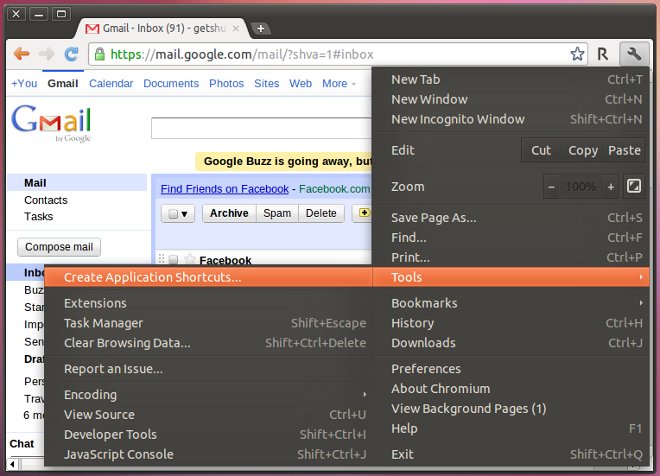660x476 pixels.
Task: Decrease zoom with the minus button
Action: (551, 186)
